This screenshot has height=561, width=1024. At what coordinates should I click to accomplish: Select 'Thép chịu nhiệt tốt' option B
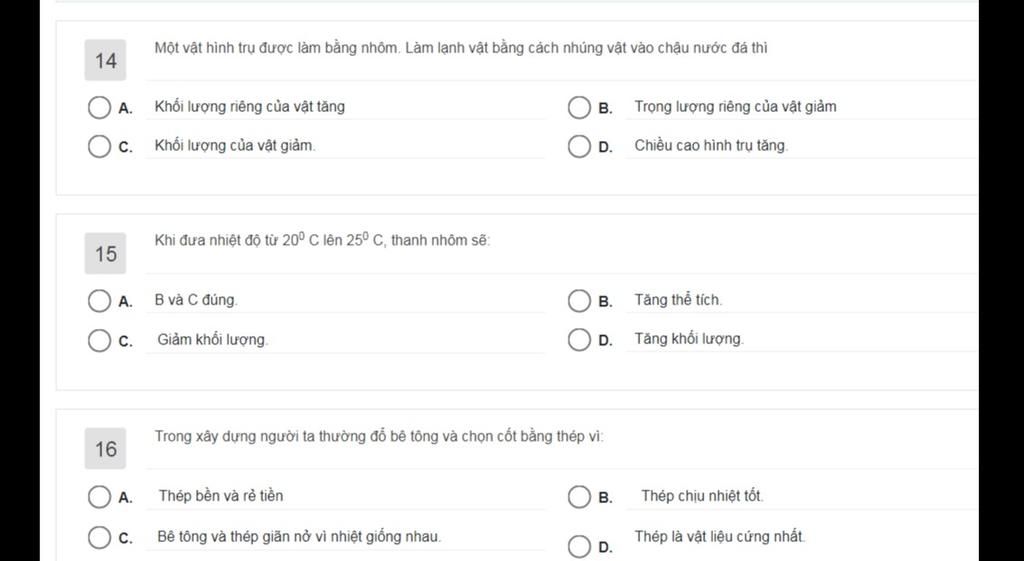pyautogui.click(x=579, y=496)
